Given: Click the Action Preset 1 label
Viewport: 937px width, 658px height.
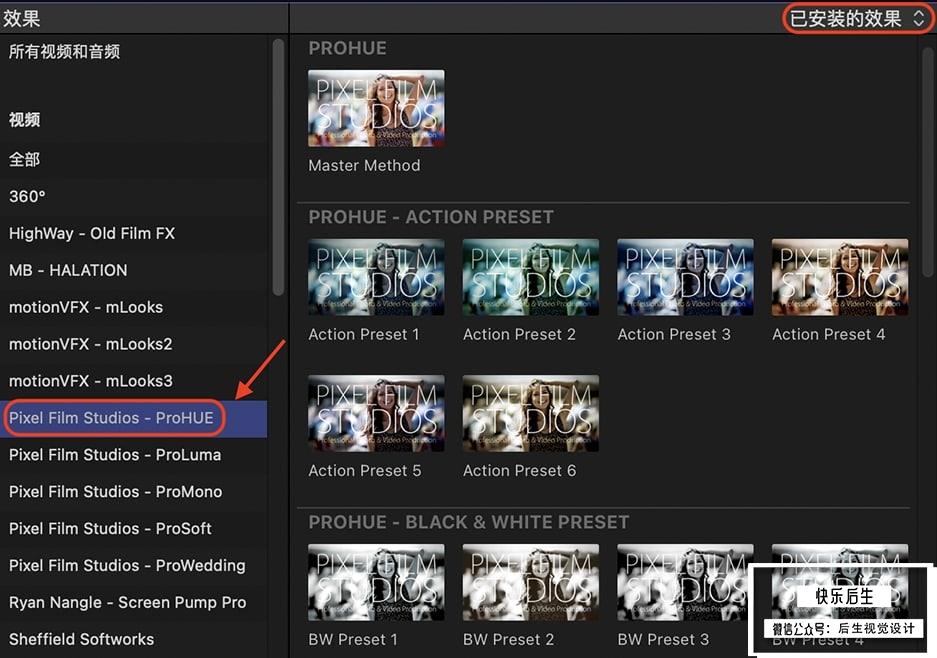Looking at the screenshot, I should pyautogui.click(x=364, y=335).
